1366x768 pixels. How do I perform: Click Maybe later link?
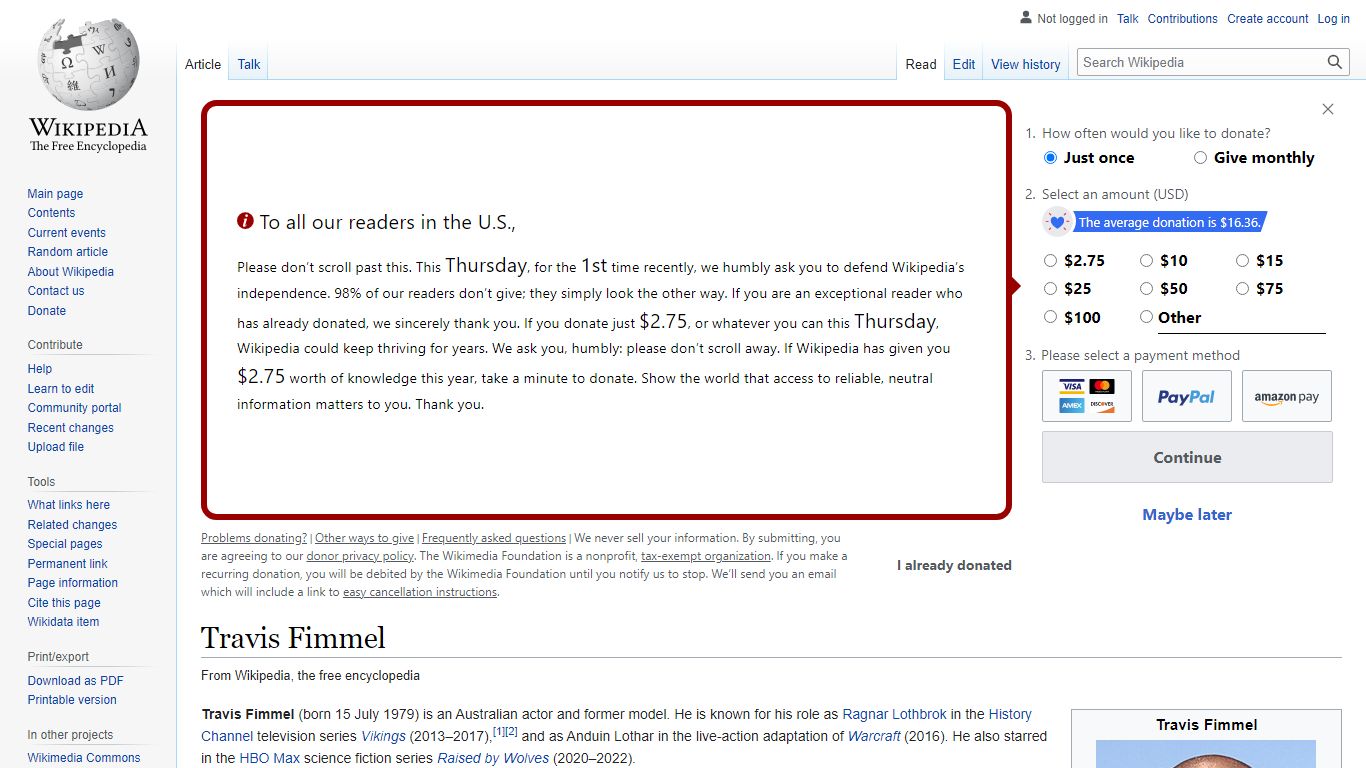click(x=1187, y=515)
